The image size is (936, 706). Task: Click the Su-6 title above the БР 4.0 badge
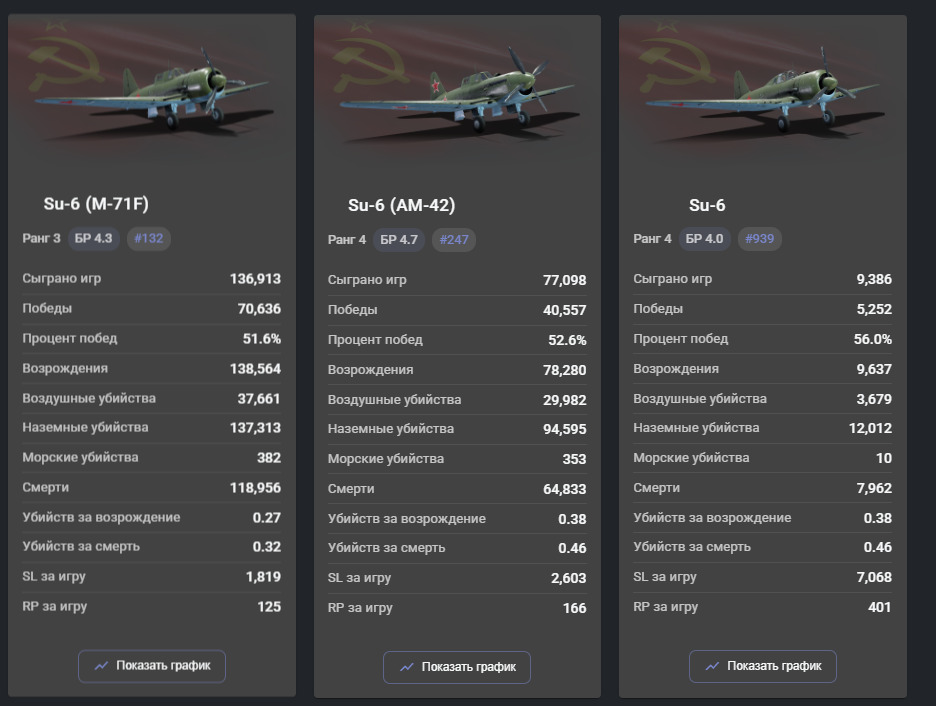click(707, 205)
